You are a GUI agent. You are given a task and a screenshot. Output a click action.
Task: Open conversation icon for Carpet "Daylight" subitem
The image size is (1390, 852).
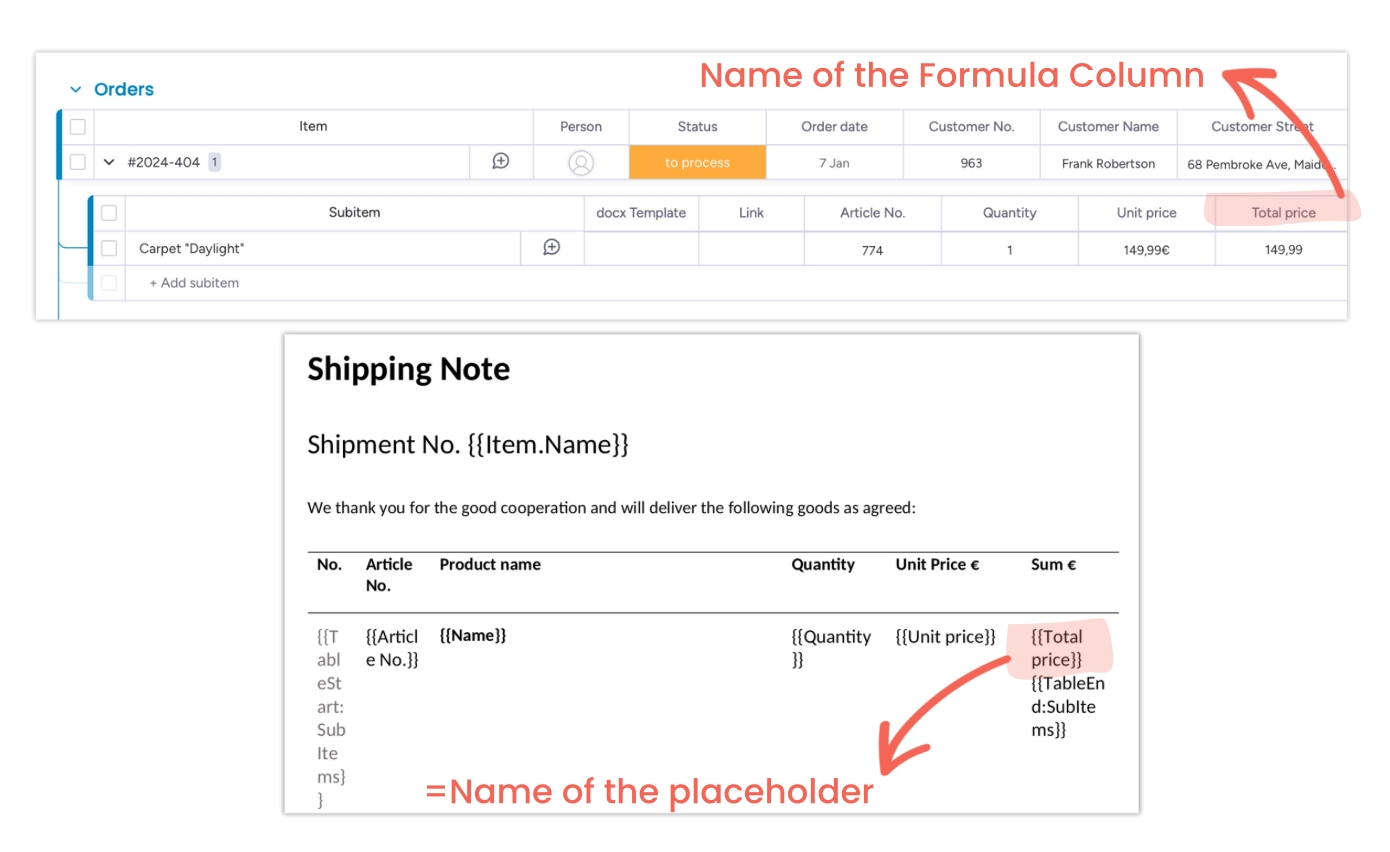(551, 248)
